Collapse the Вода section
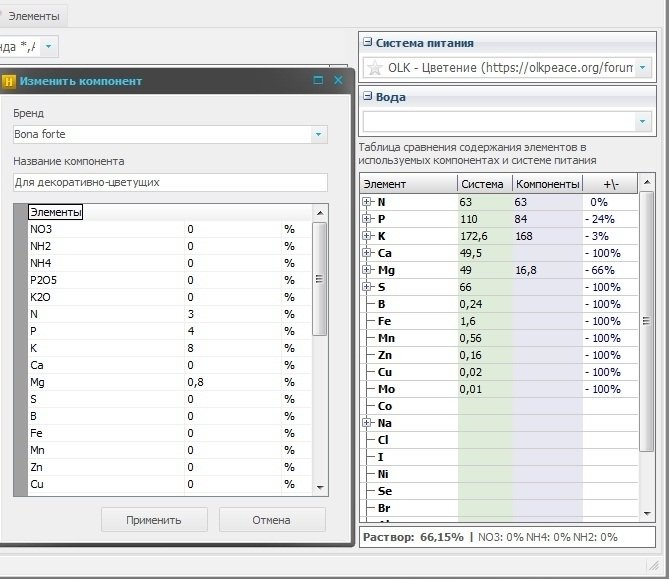670x580 pixels. [x=367, y=96]
